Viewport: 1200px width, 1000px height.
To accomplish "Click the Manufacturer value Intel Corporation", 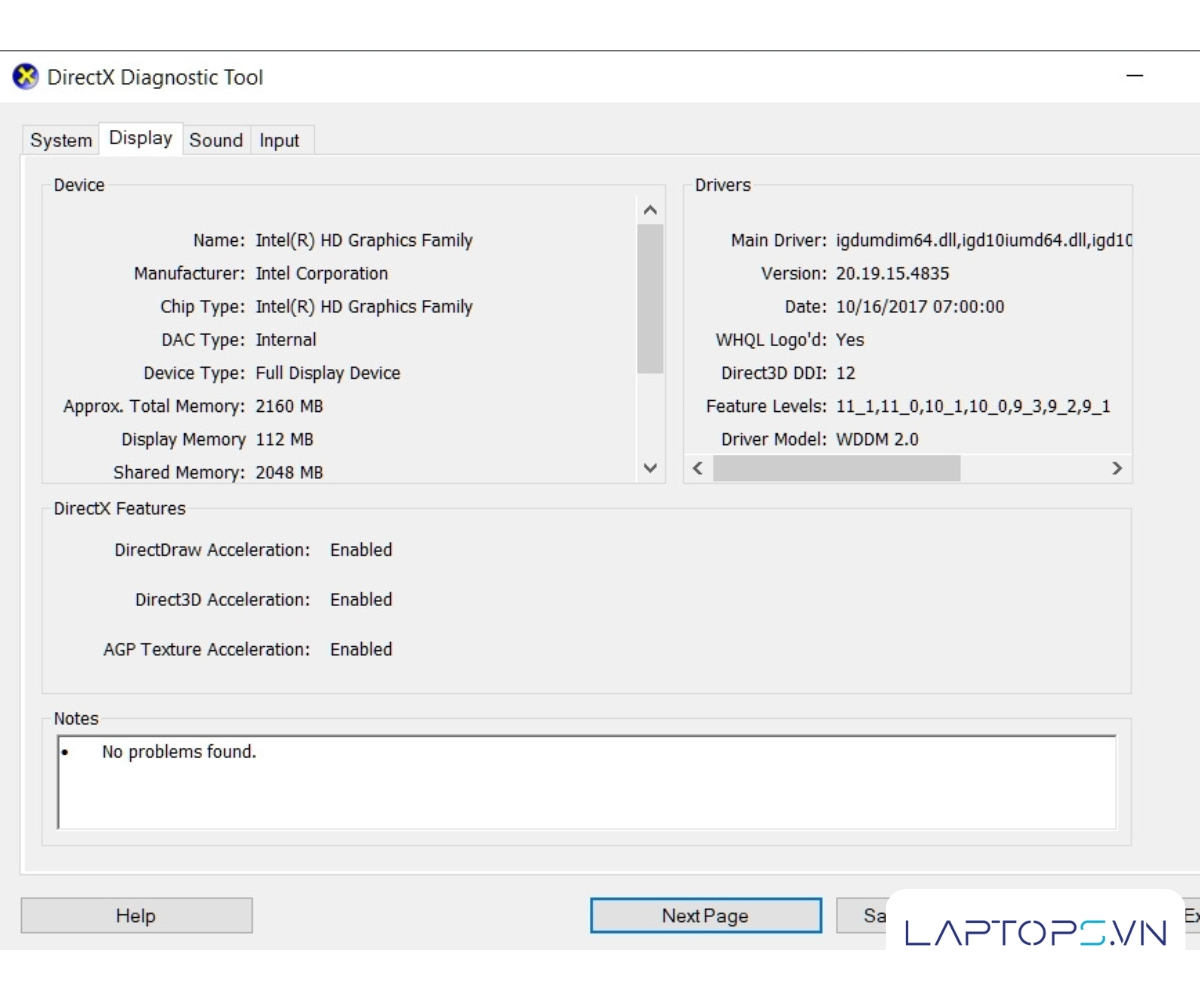I will click(322, 274).
